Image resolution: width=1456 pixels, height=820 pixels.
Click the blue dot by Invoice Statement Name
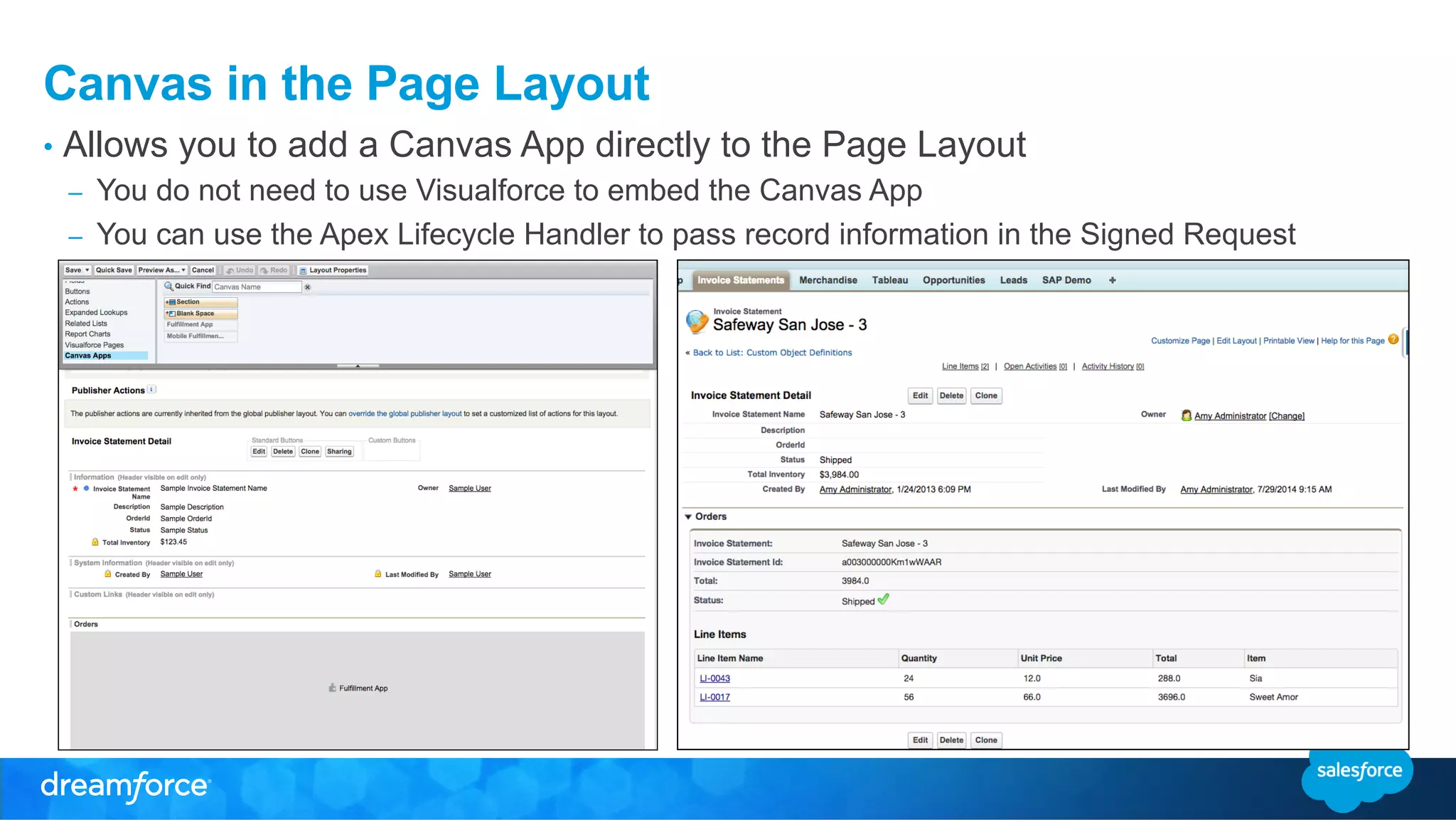point(86,489)
